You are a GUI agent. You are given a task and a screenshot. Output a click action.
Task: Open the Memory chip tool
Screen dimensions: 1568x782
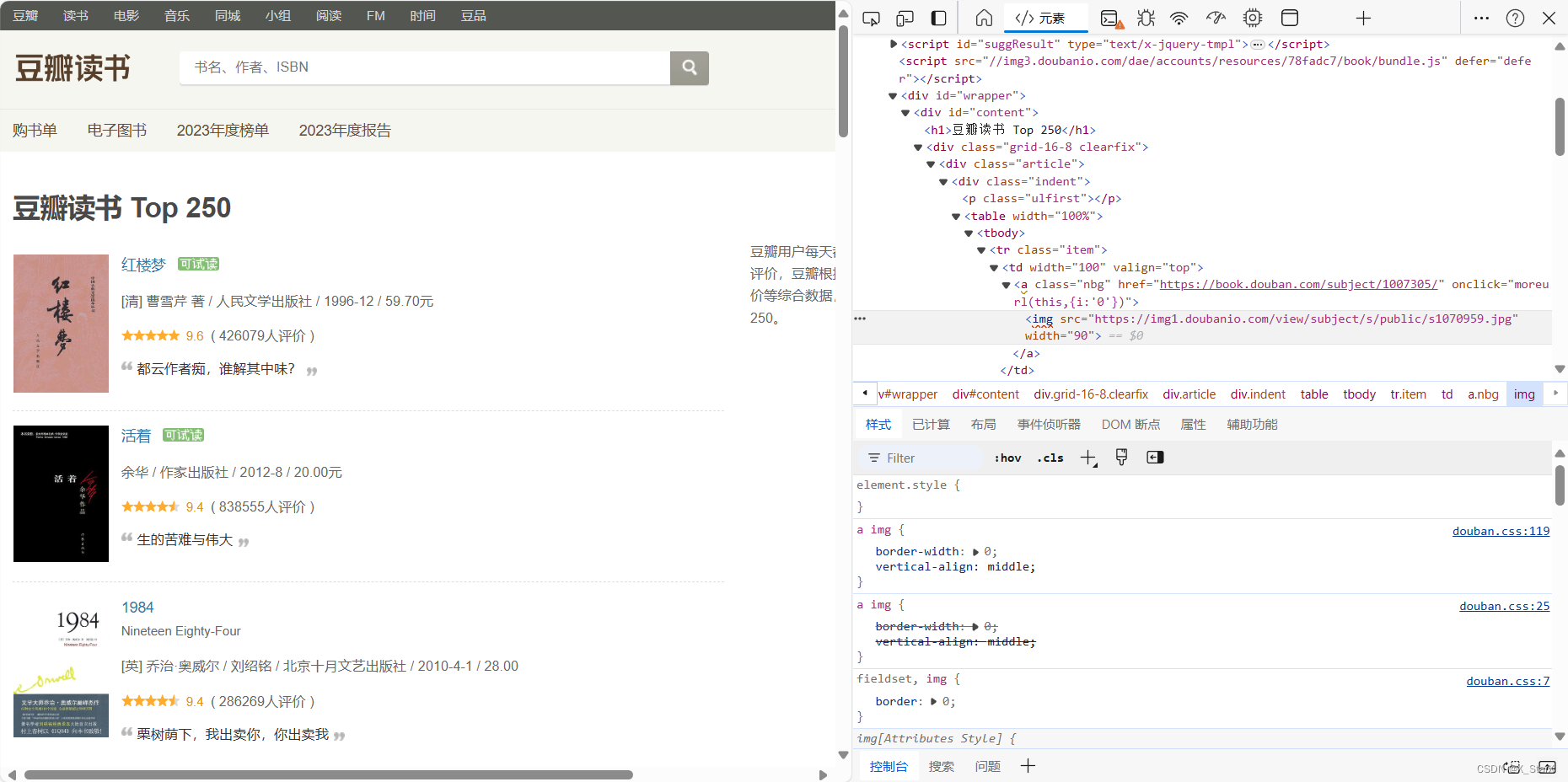pyautogui.click(x=1253, y=18)
